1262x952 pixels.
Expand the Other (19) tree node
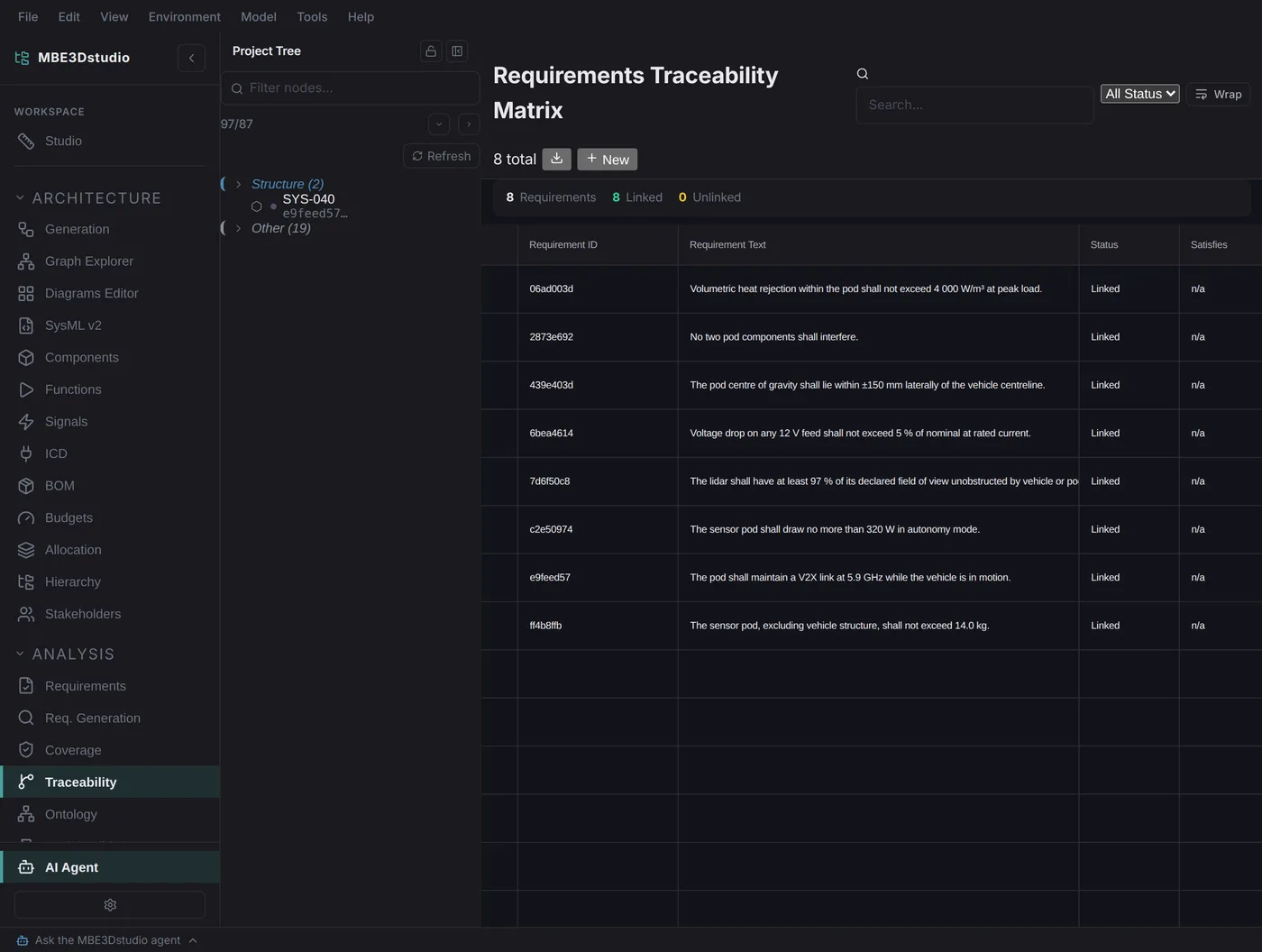pyautogui.click(x=238, y=228)
